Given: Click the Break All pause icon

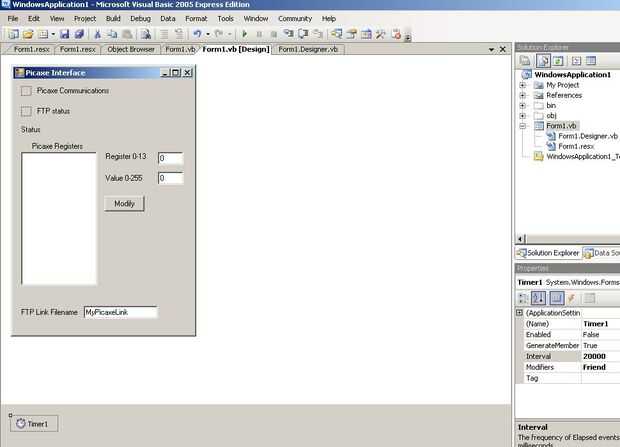Looking at the screenshot, I should tap(259, 34).
